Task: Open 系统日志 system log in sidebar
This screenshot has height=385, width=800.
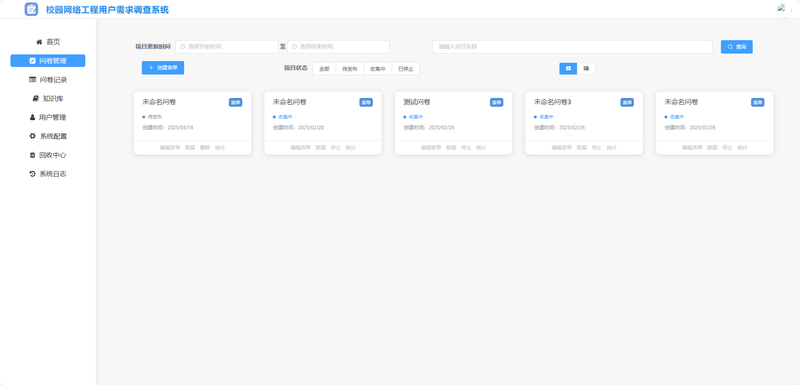Action: pyautogui.click(x=48, y=174)
